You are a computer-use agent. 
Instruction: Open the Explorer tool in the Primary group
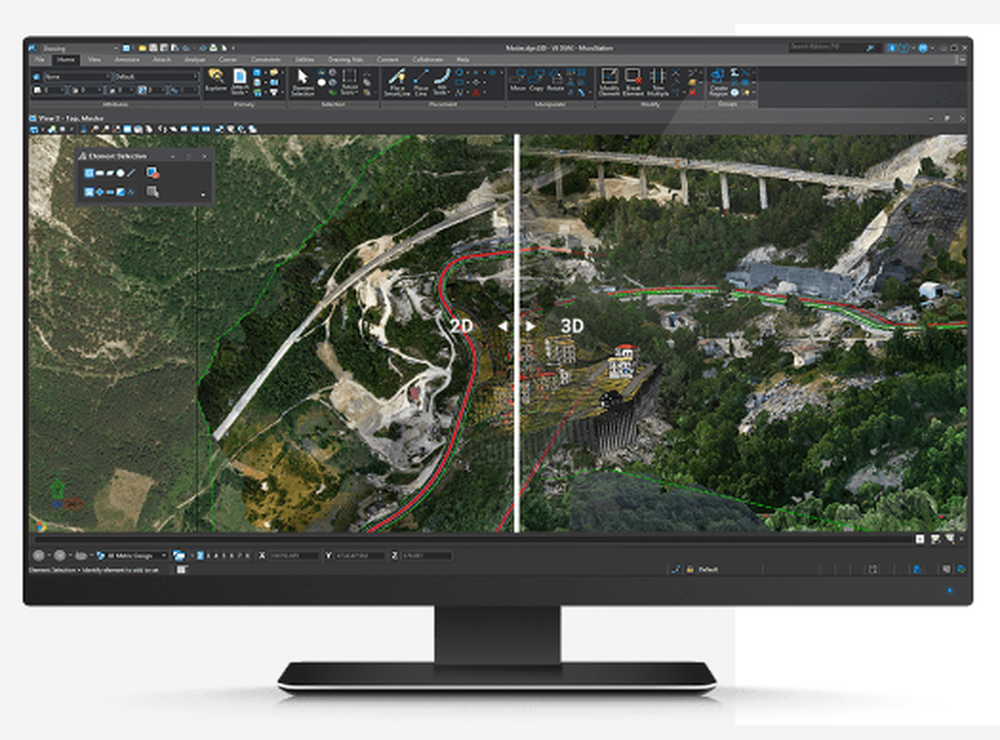(x=218, y=78)
